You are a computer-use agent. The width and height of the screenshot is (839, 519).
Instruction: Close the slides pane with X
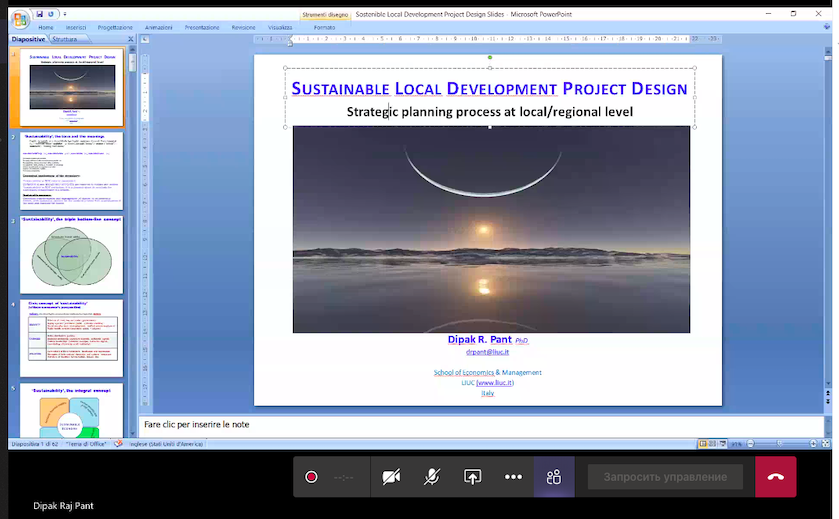point(131,39)
